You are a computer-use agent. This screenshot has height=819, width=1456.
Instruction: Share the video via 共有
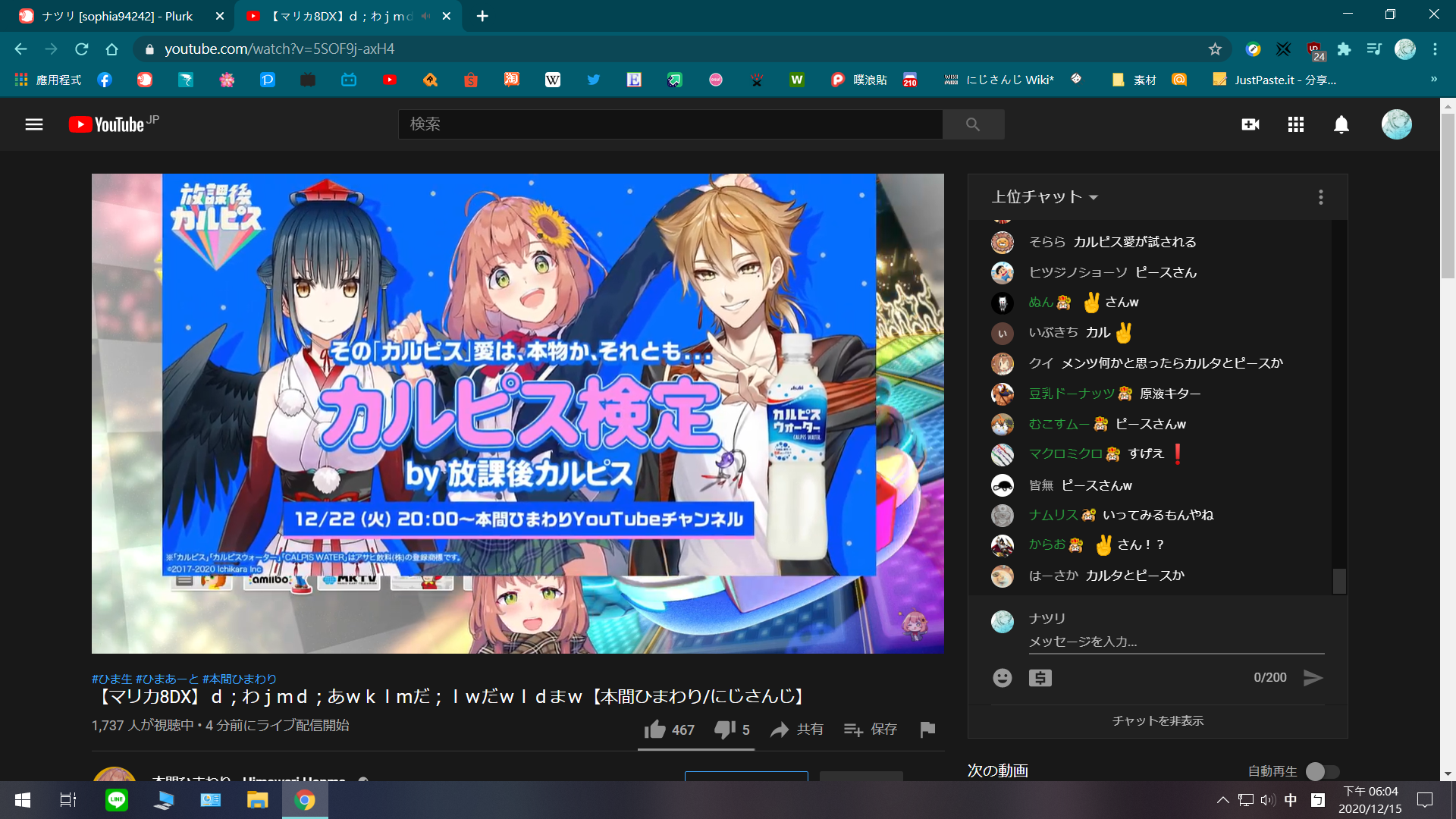pos(796,730)
